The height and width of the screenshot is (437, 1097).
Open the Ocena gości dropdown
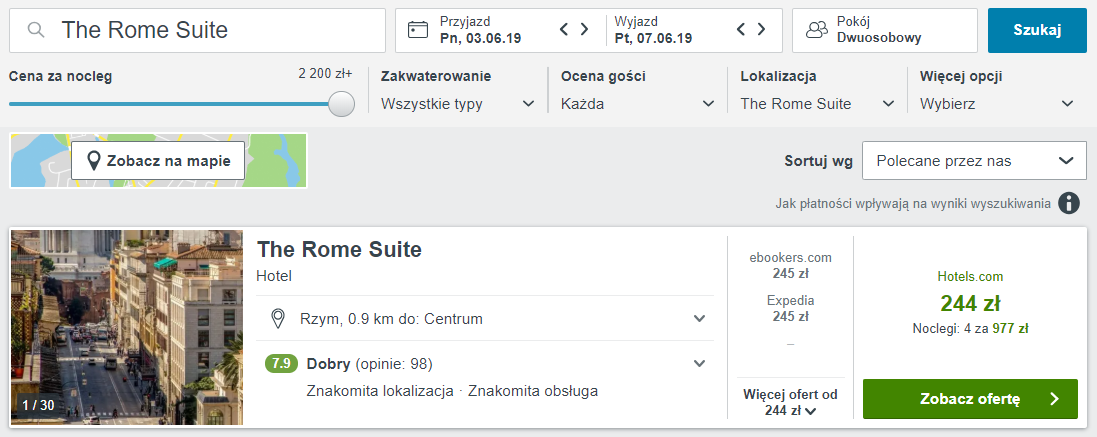tap(637, 104)
